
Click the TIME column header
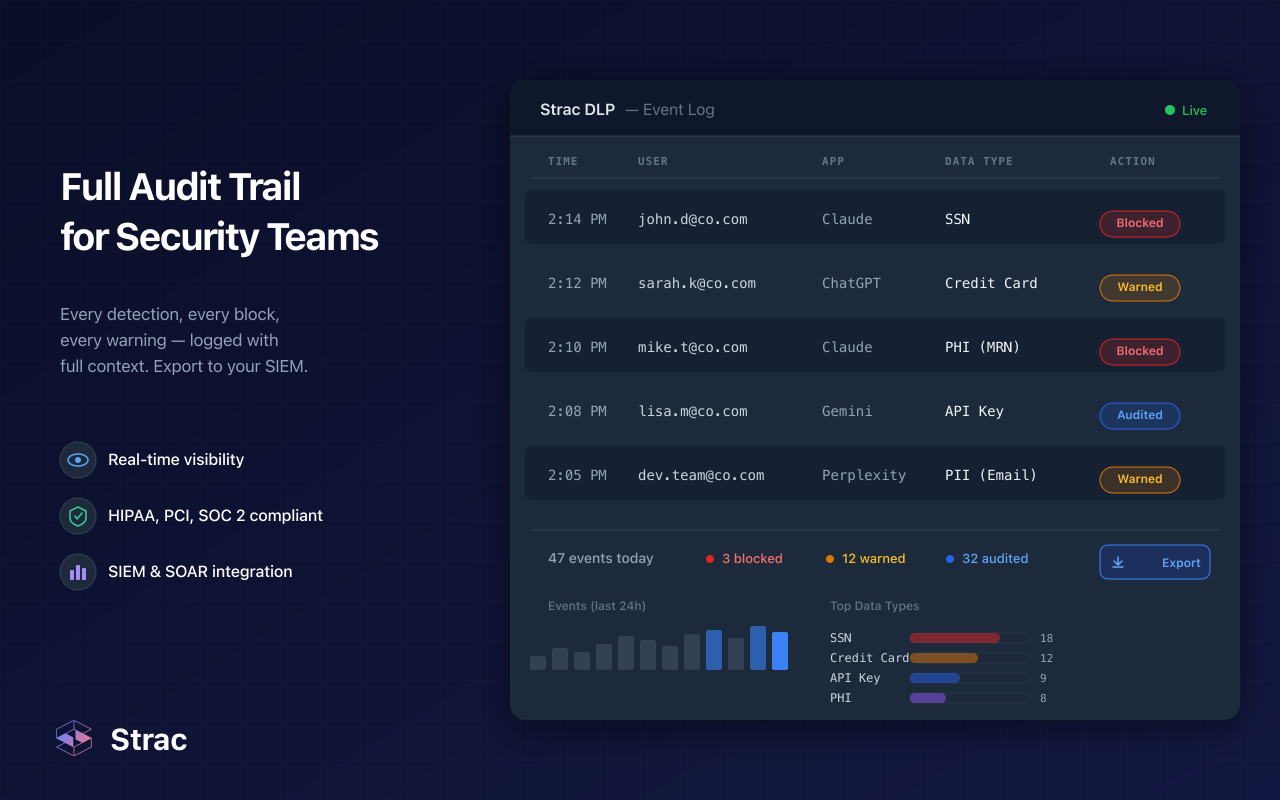(563, 161)
